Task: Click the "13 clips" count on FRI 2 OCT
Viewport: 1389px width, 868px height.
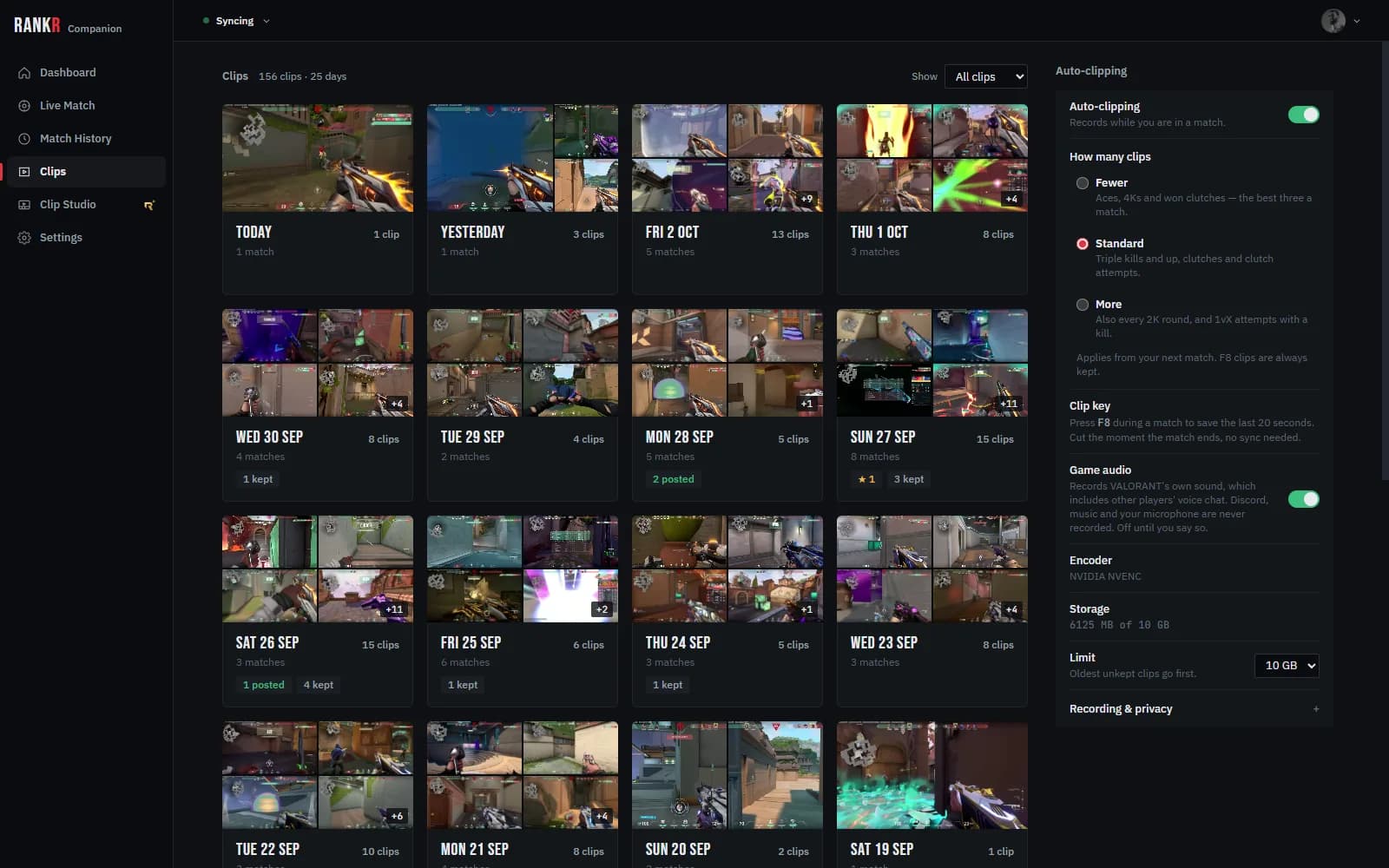Action: (x=790, y=234)
